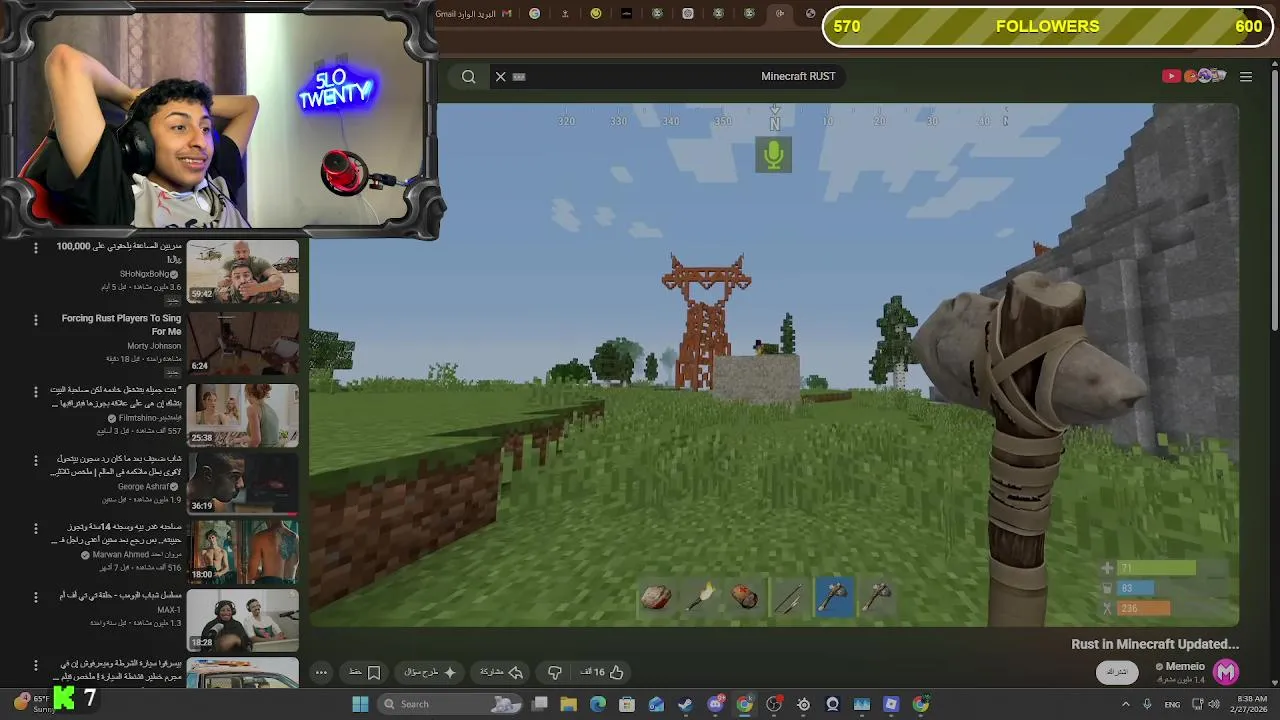Open the clock showing 8:38 AM
The width and height of the screenshot is (1280, 720).
1251,704
